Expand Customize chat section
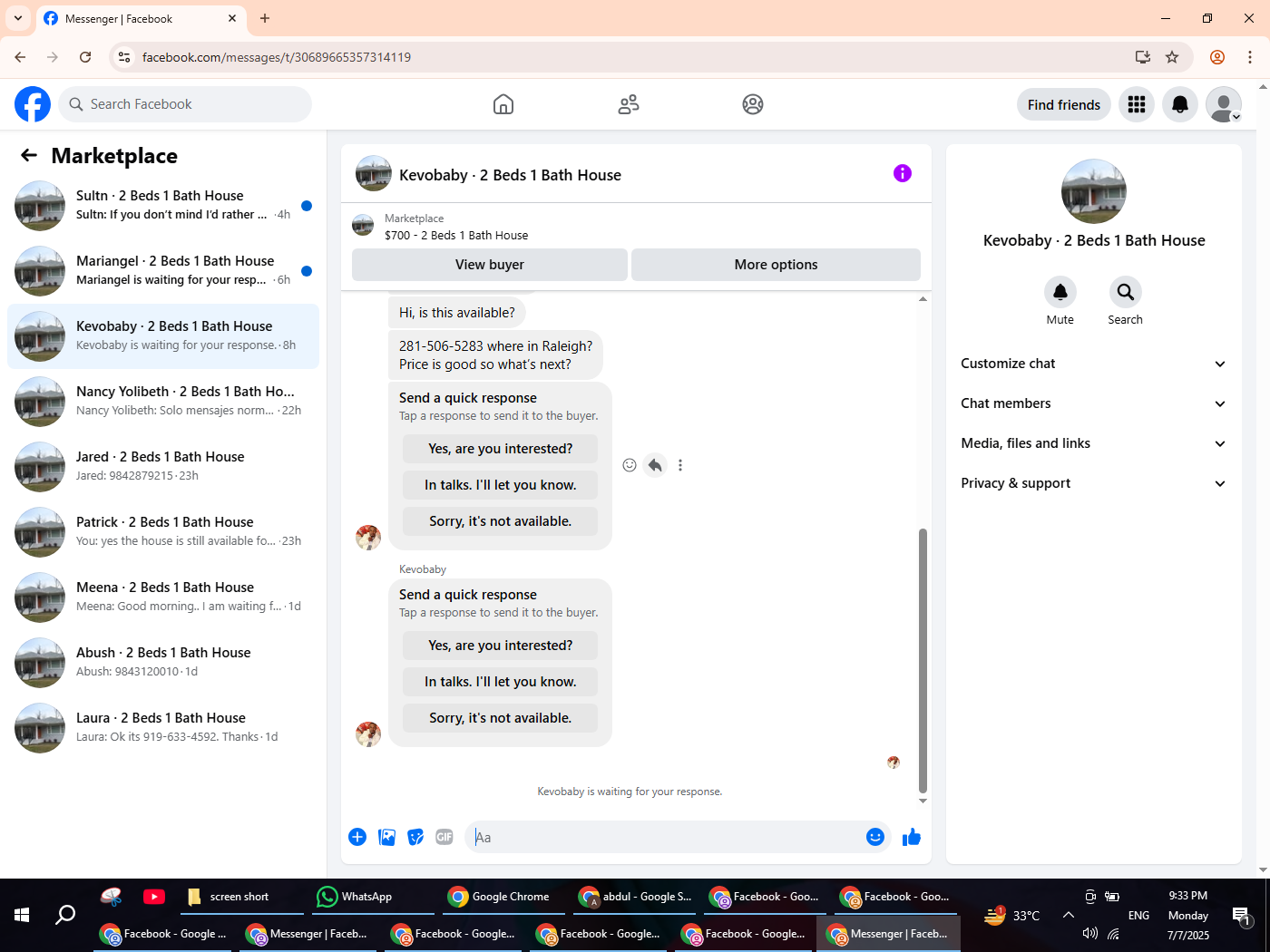Screen dimensions: 1270x952 coord(1093,364)
